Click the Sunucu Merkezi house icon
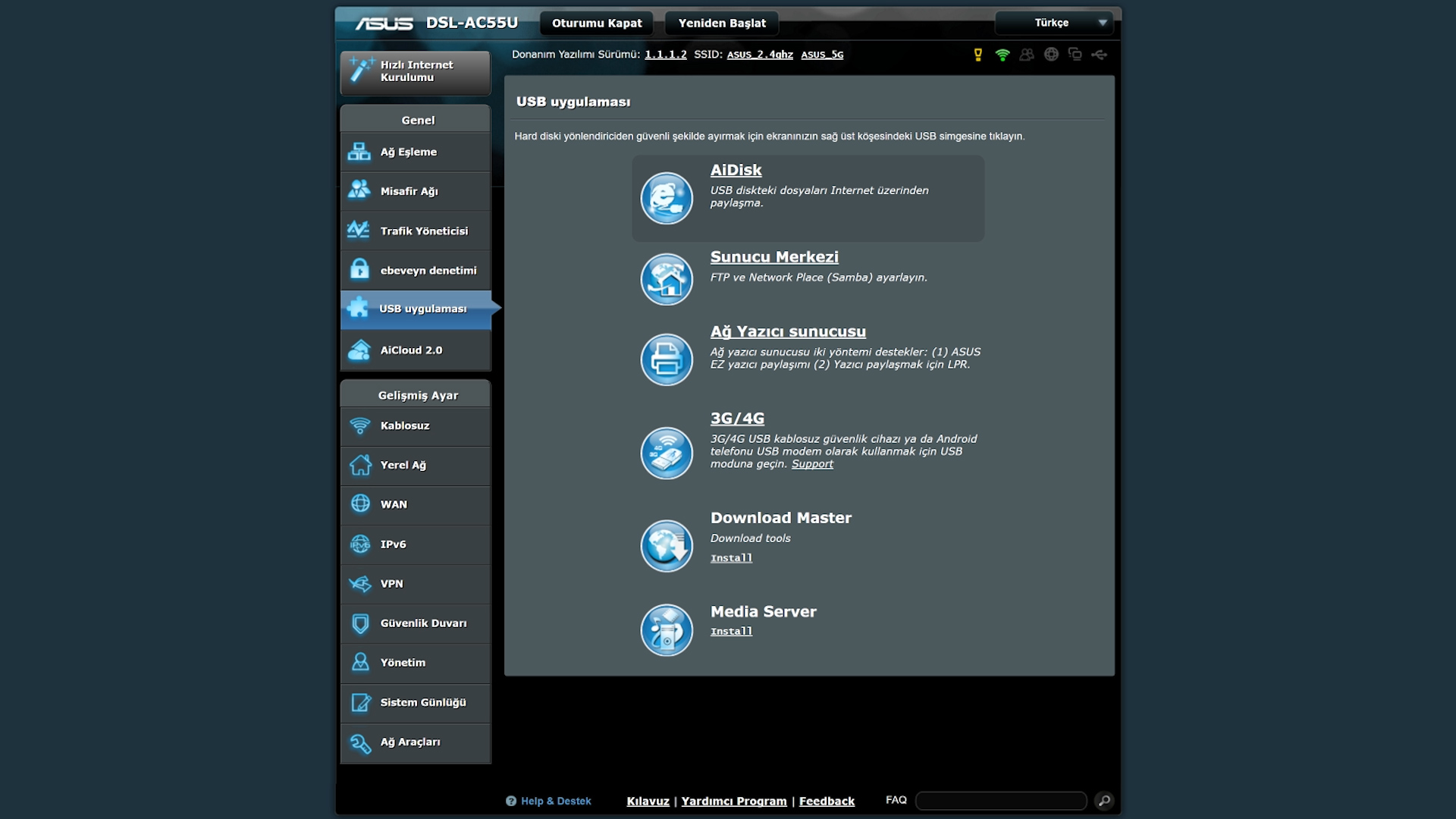1456x819 pixels. [667, 279]
